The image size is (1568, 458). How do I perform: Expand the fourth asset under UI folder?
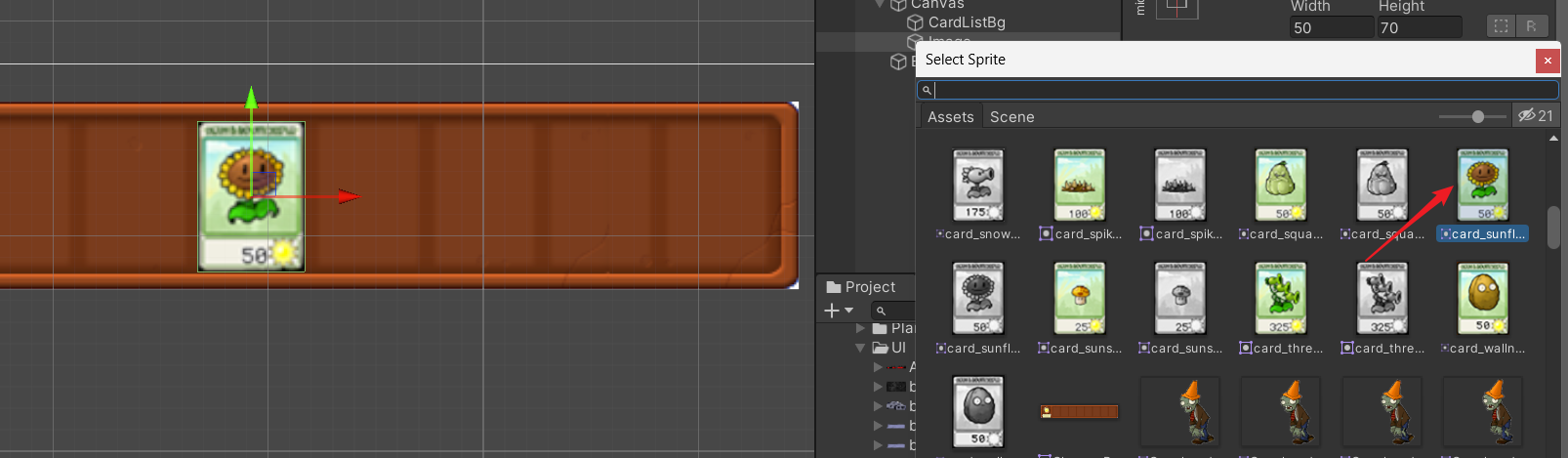[x=878, y=426]
